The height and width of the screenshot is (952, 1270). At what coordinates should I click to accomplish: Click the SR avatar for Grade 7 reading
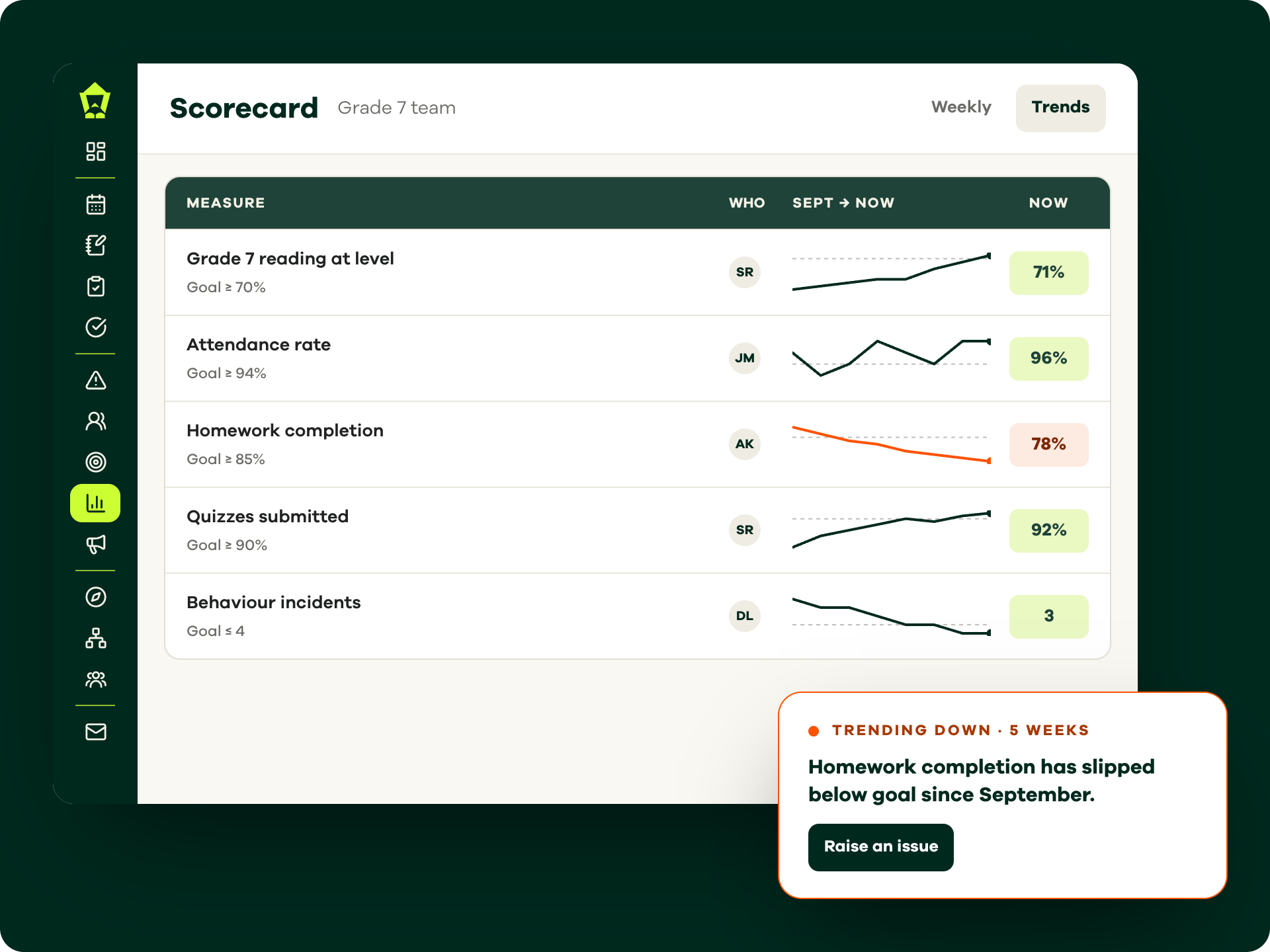click(745, 272)
